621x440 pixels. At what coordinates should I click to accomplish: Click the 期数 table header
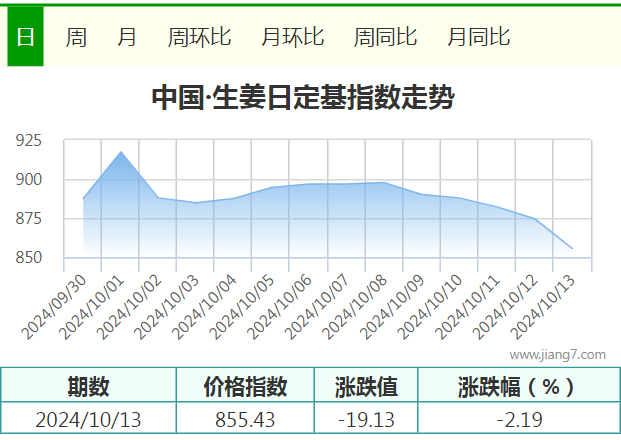(88, 386)
